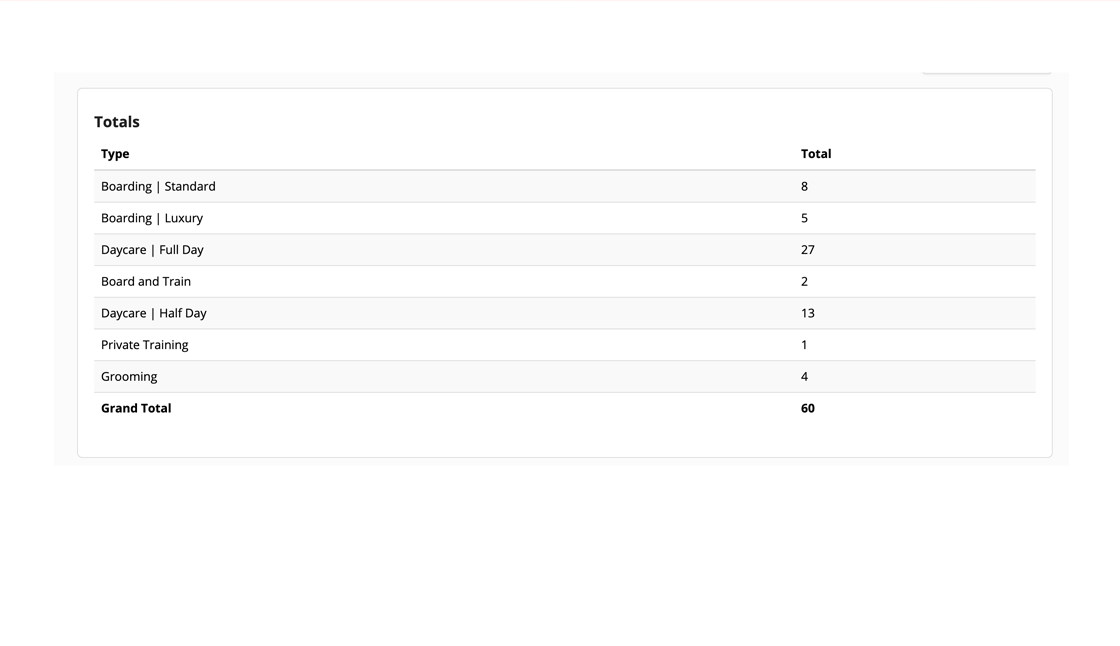The height and width of the screenshot is (646, 1120).
Task: Select the Grooming row
Action: (x=129, y=376)
